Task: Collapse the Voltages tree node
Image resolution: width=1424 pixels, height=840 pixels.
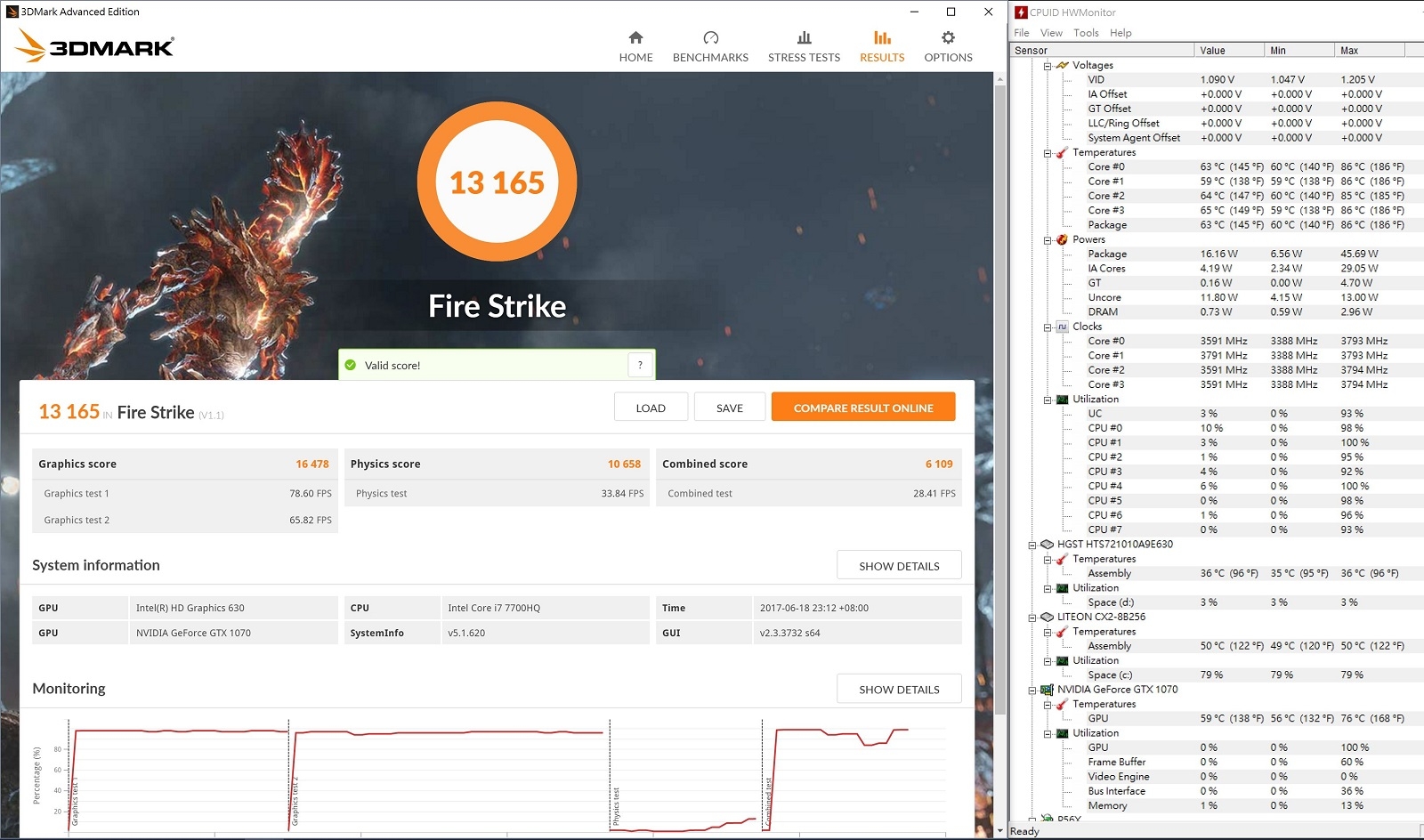Action: click(1048, 66)
